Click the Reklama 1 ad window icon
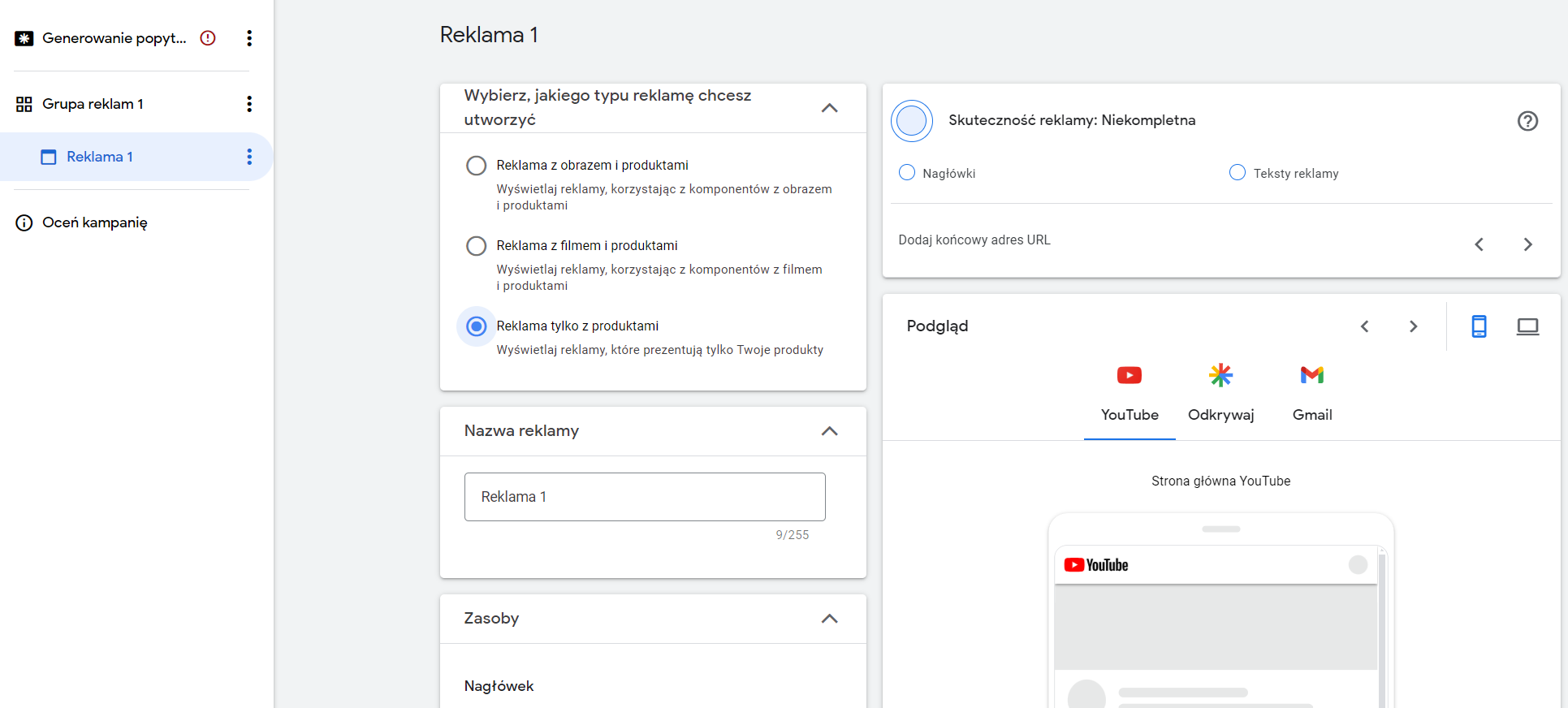The width and height of the screenshot is (1568, 708). click(49, 157)
